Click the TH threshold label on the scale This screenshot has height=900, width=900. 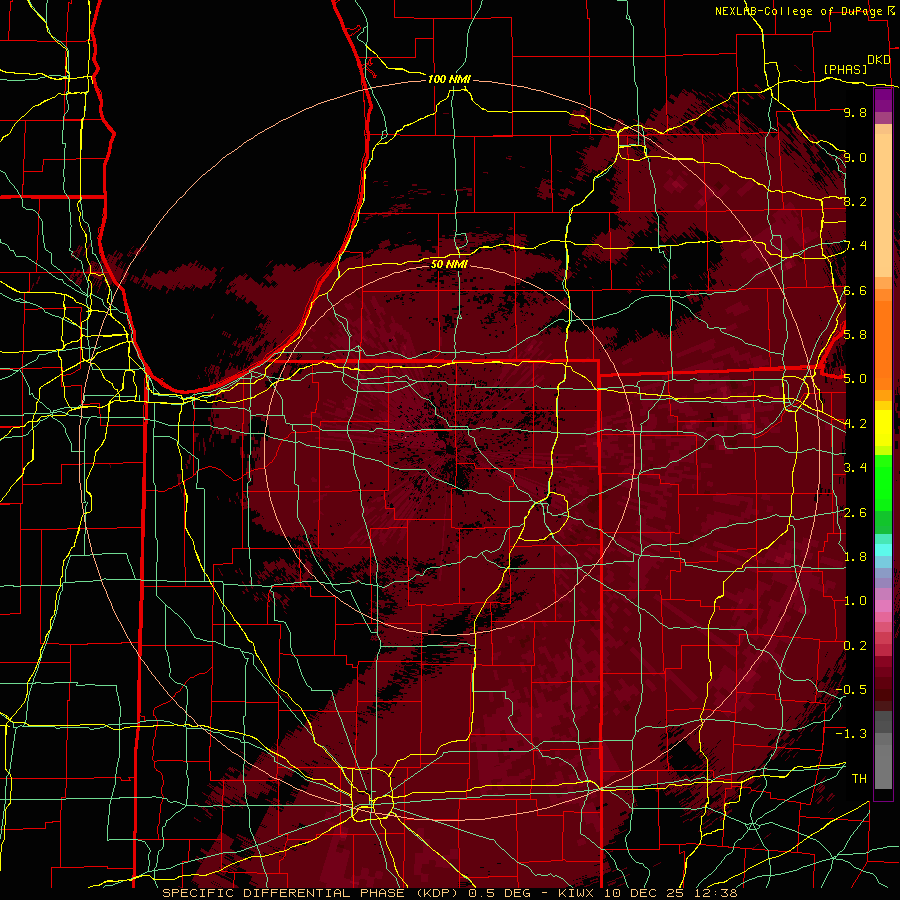859,779
